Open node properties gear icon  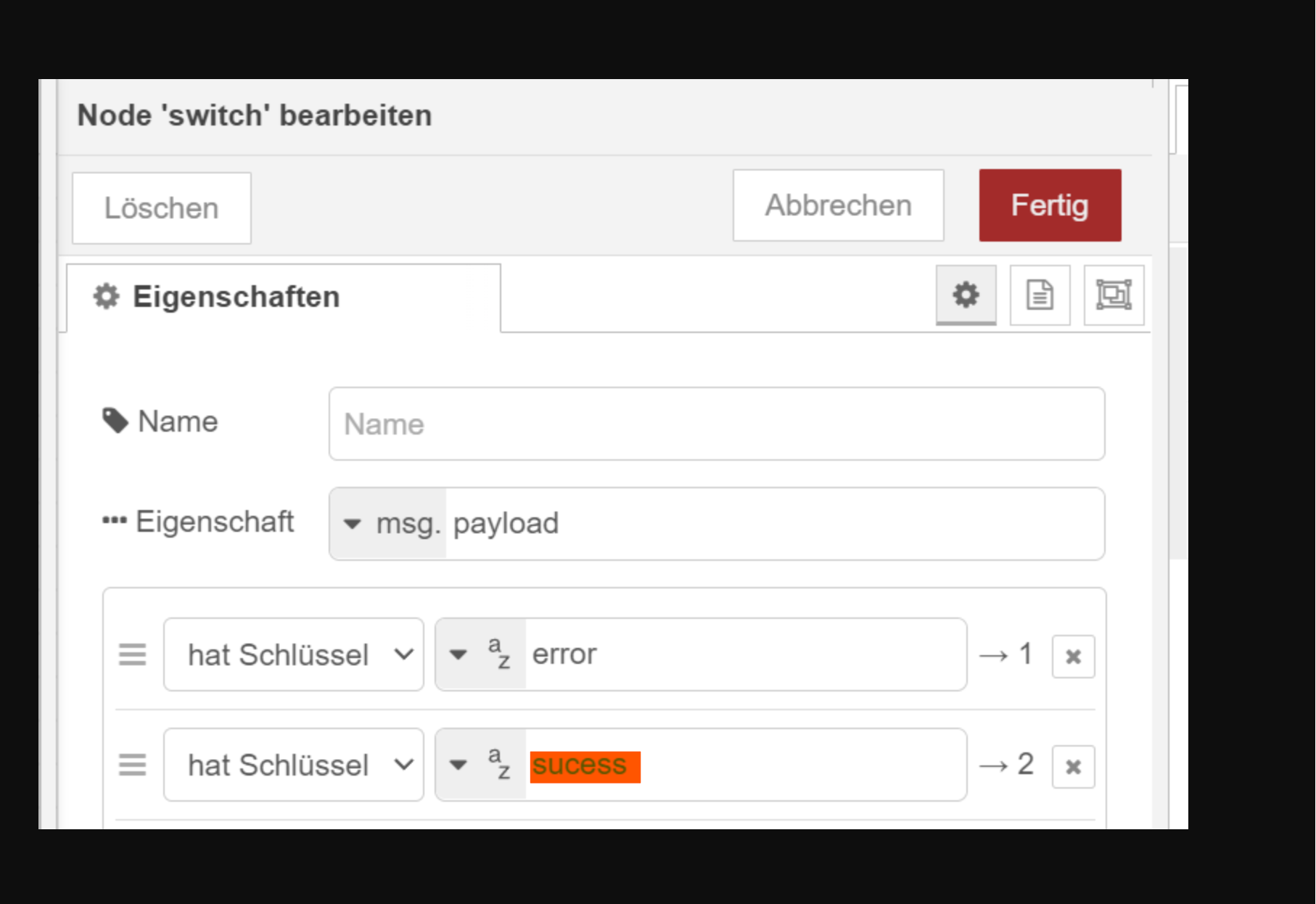pos(966,295)
